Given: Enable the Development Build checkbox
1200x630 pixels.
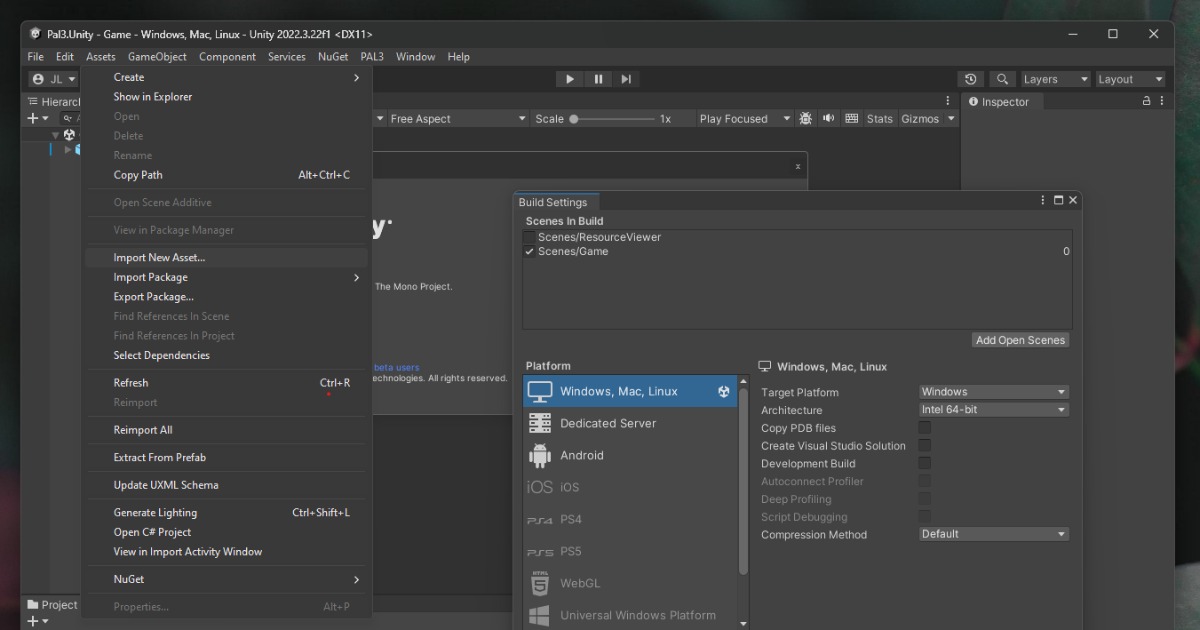Looking at the screenshot, I should click(x=924, y=463).
